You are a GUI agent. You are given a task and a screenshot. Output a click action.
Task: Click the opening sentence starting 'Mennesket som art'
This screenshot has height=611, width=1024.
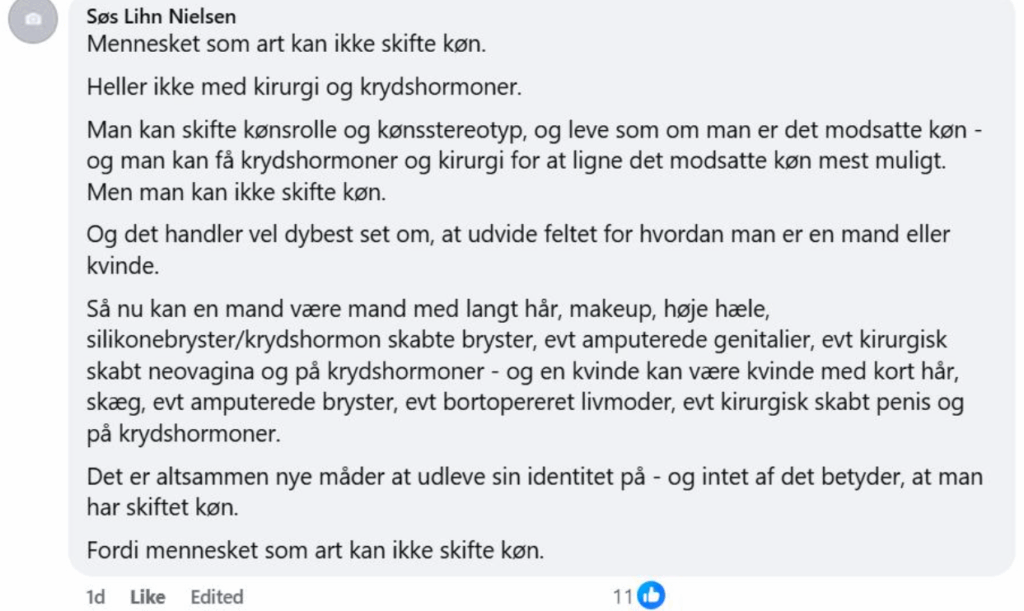coord(286,45)
